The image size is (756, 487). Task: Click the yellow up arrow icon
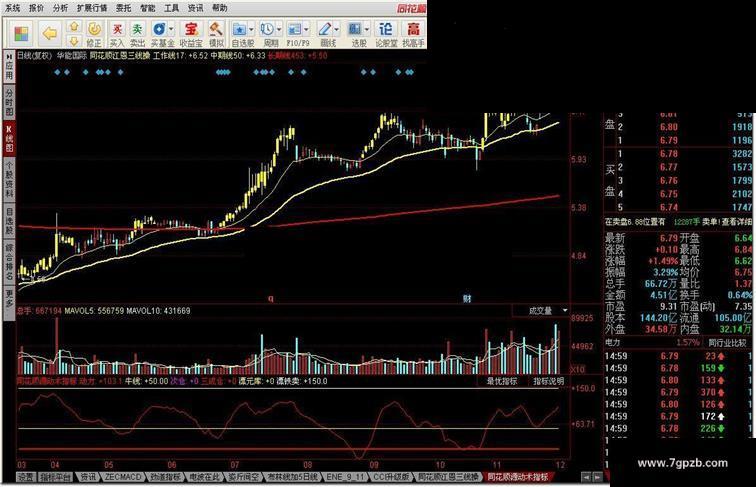coord(74,27)
